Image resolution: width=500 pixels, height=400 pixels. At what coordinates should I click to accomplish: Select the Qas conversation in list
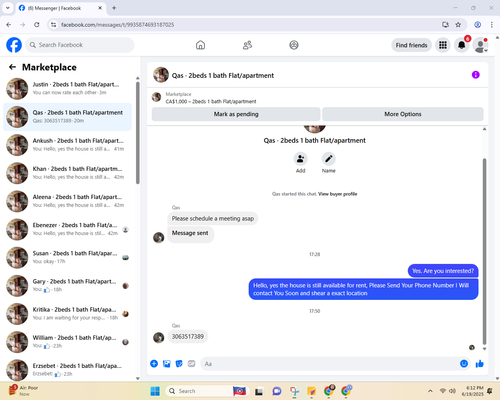point(67,117)
